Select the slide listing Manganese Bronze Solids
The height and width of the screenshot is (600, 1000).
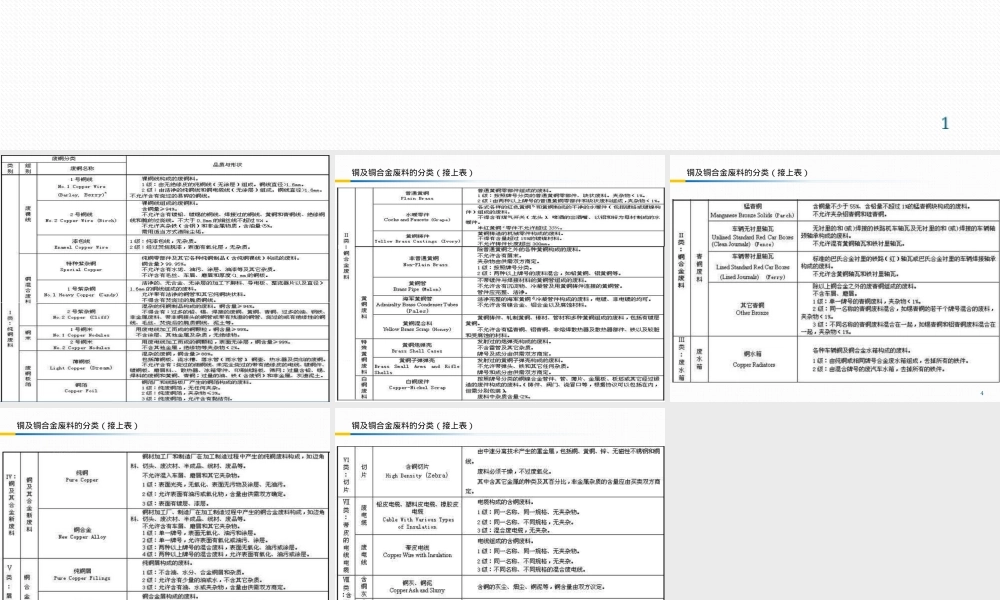835,278
